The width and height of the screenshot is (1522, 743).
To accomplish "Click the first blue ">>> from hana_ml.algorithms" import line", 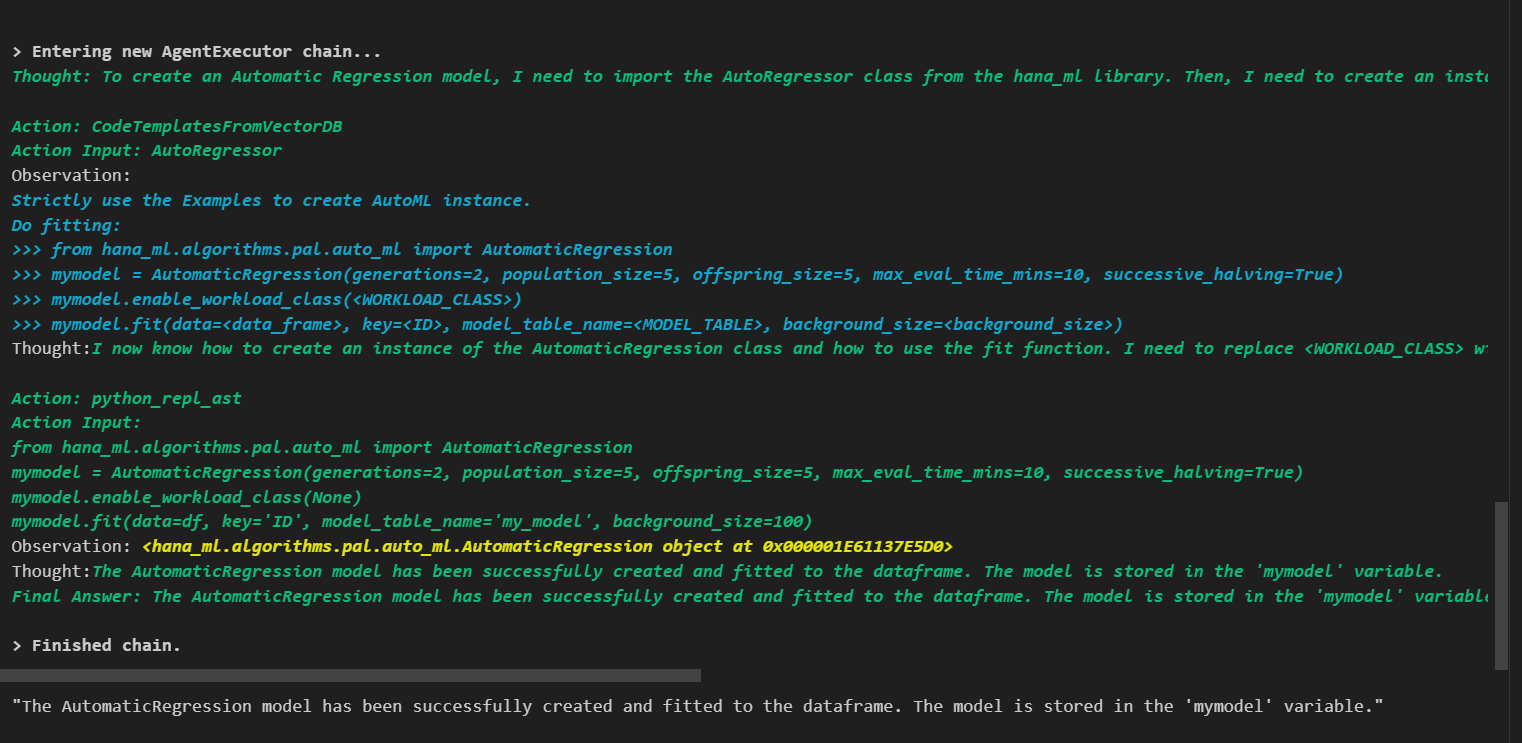I will 341,250.
